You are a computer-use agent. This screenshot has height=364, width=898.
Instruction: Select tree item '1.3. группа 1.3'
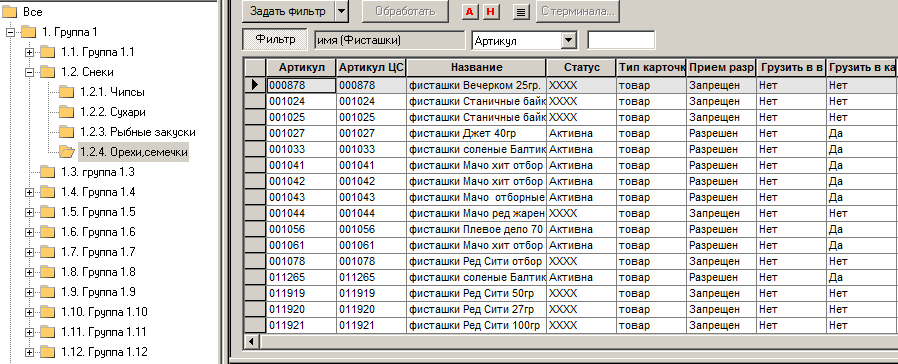[x=97, y=172]
